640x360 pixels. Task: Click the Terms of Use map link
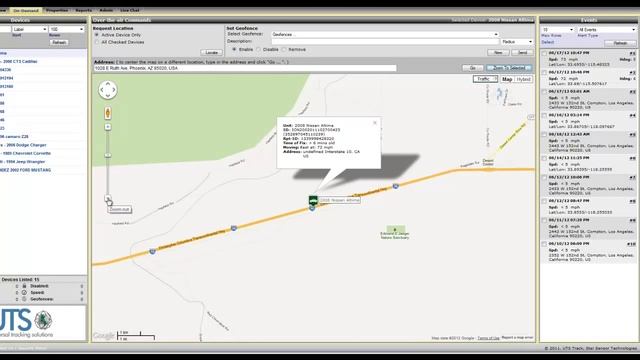488,338
